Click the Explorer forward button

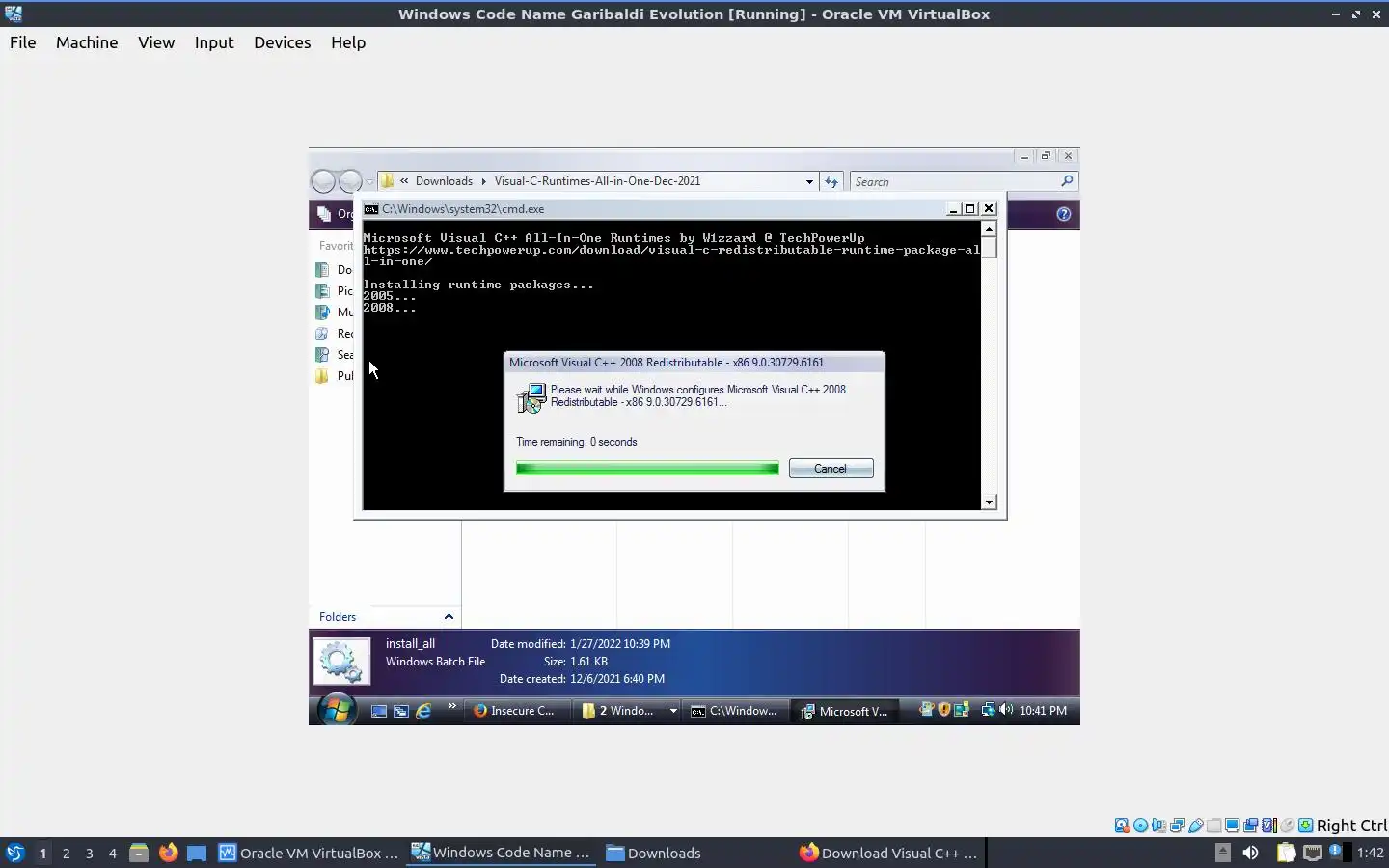pyautogui.click(x=350, y=181)
